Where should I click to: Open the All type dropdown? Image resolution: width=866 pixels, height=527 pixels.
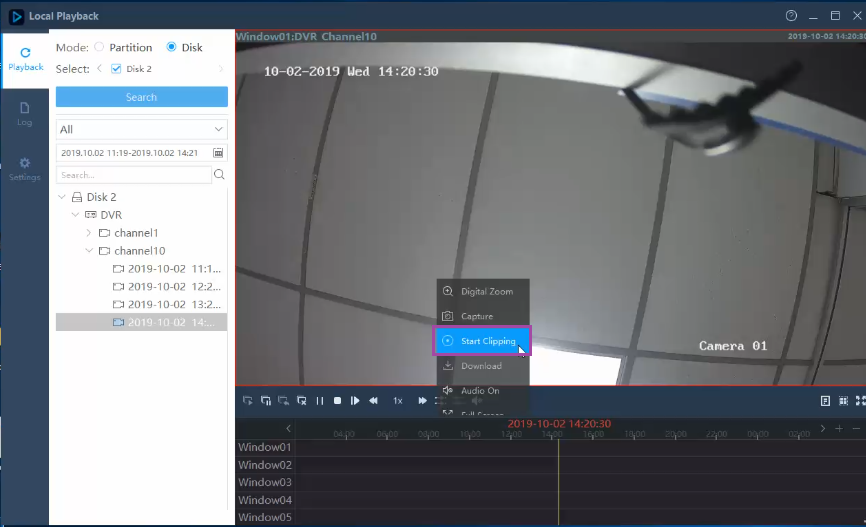point(141,129)
